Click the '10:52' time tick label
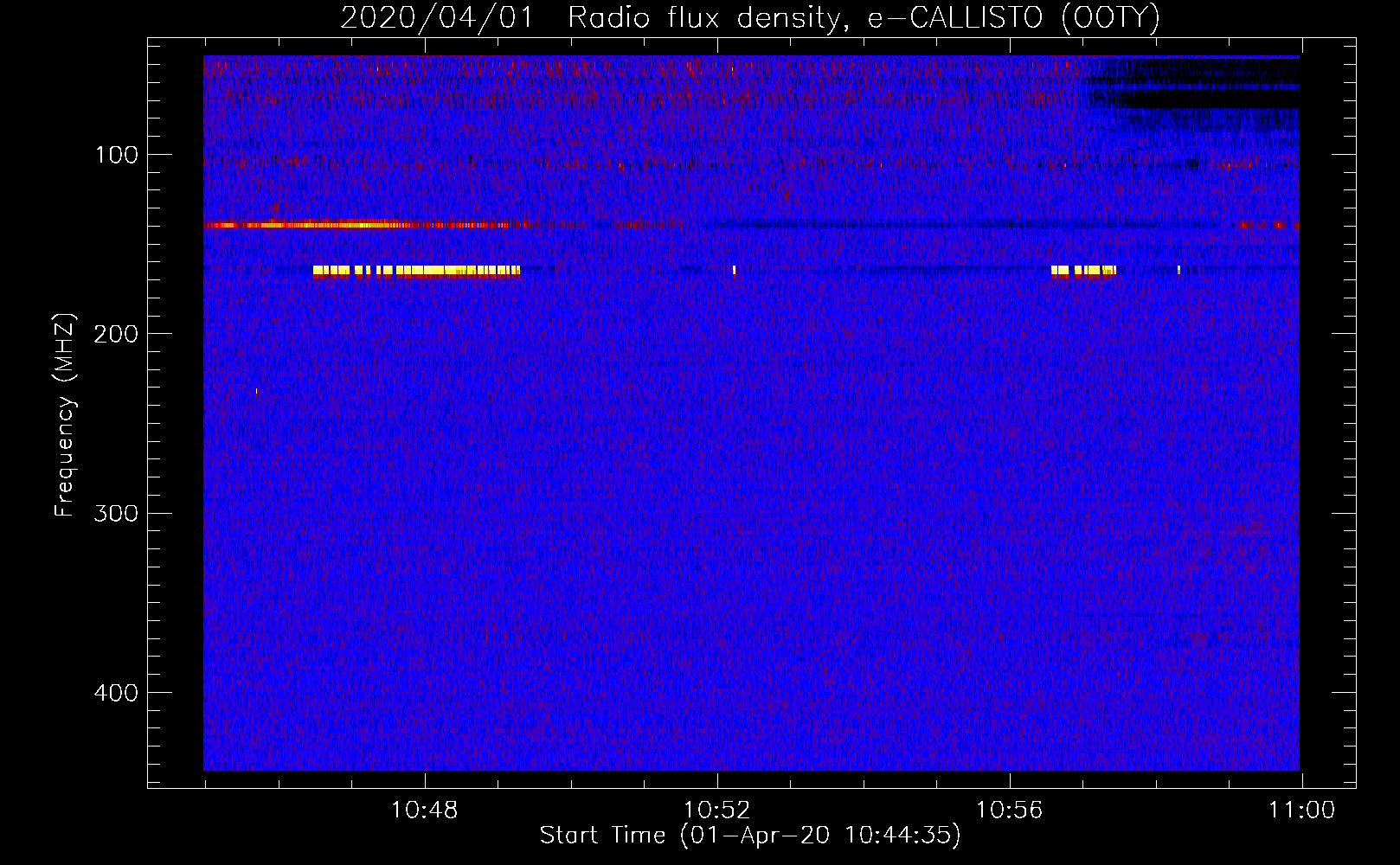This screenshot has width=1400, height=865. tap(716, 811)
